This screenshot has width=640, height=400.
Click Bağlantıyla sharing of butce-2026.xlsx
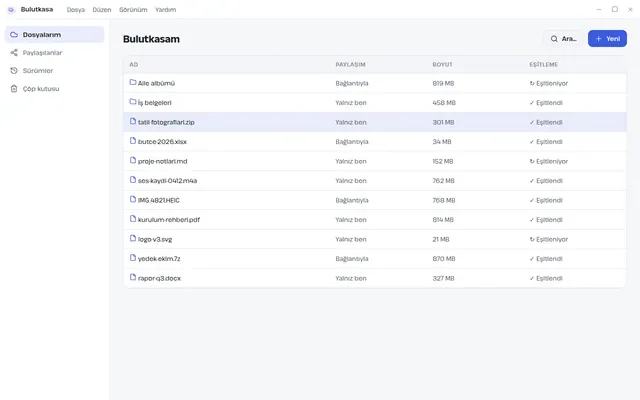pos(352,142)
